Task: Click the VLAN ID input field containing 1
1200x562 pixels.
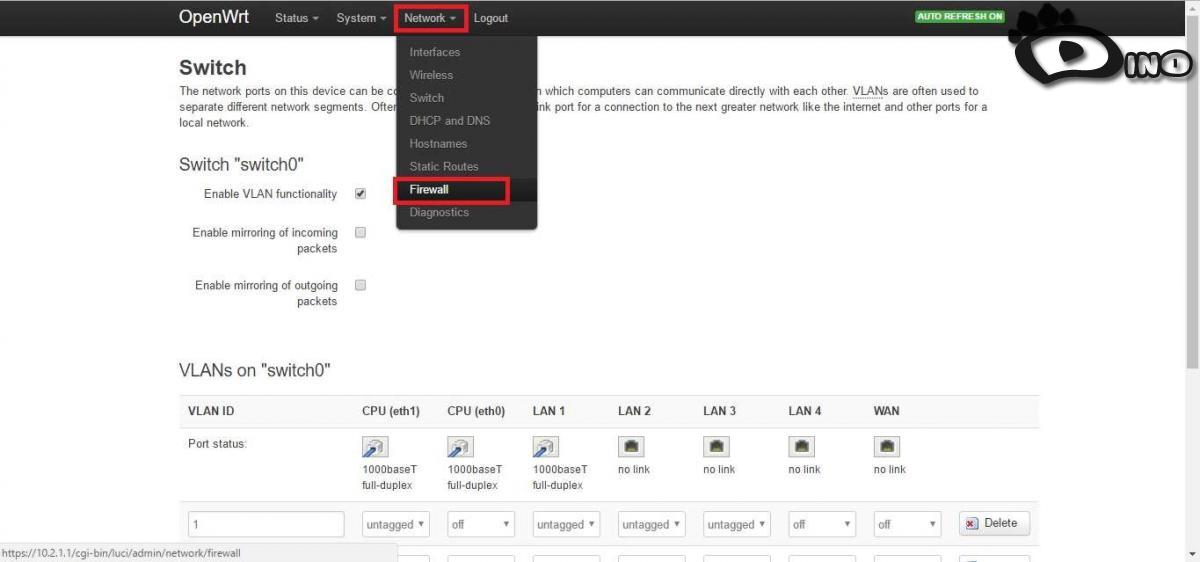Action: tap(266, 524)
